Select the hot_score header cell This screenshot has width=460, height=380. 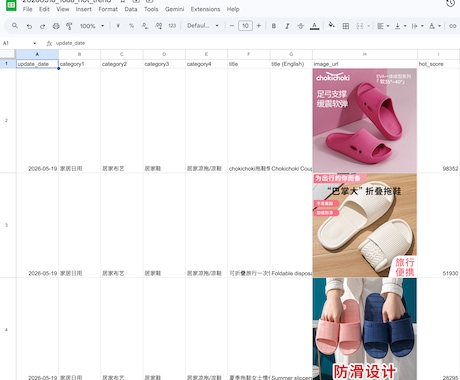pos(438,64)
